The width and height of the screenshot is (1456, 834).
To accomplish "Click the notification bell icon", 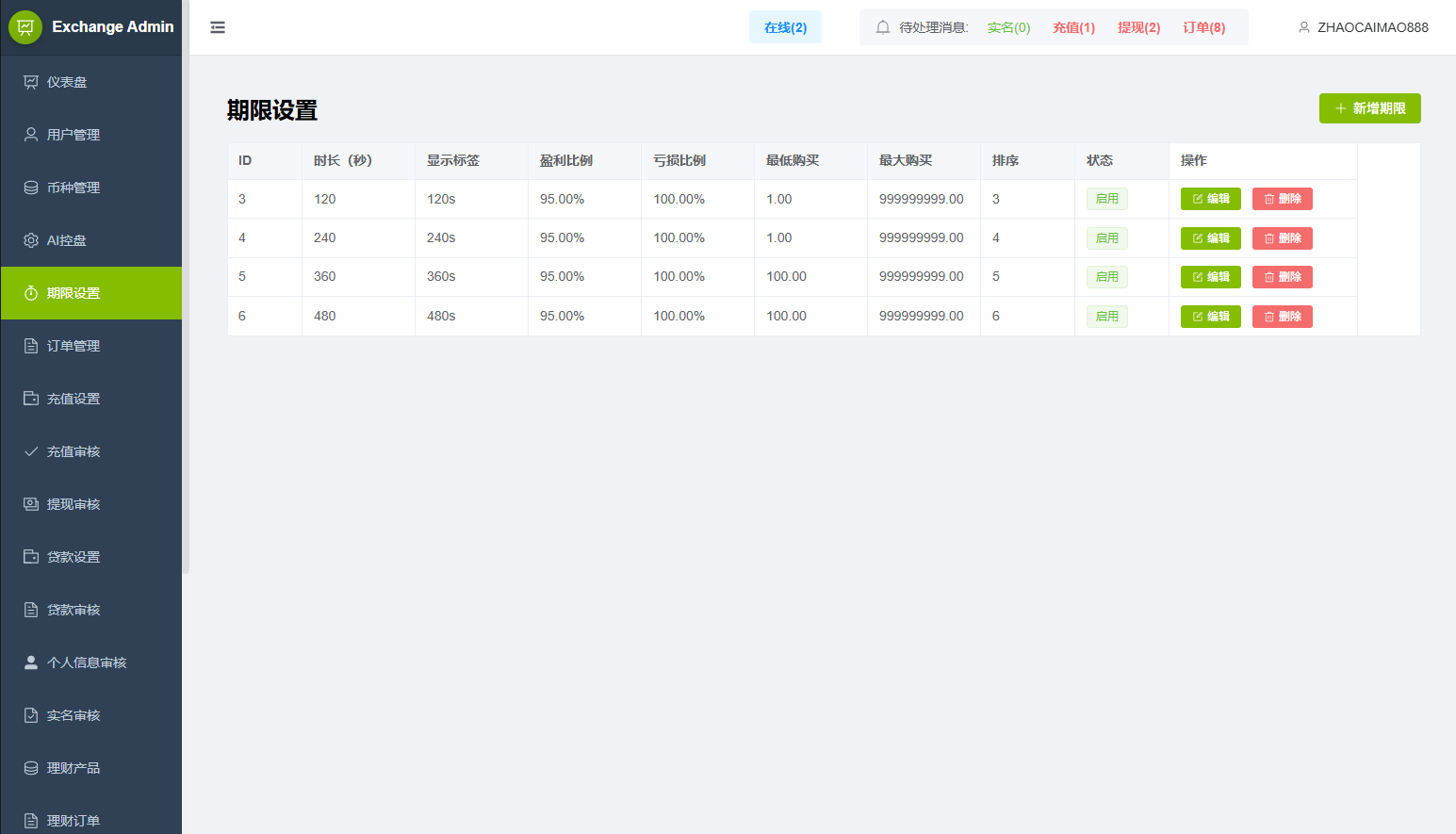I will tap(882, 27).
